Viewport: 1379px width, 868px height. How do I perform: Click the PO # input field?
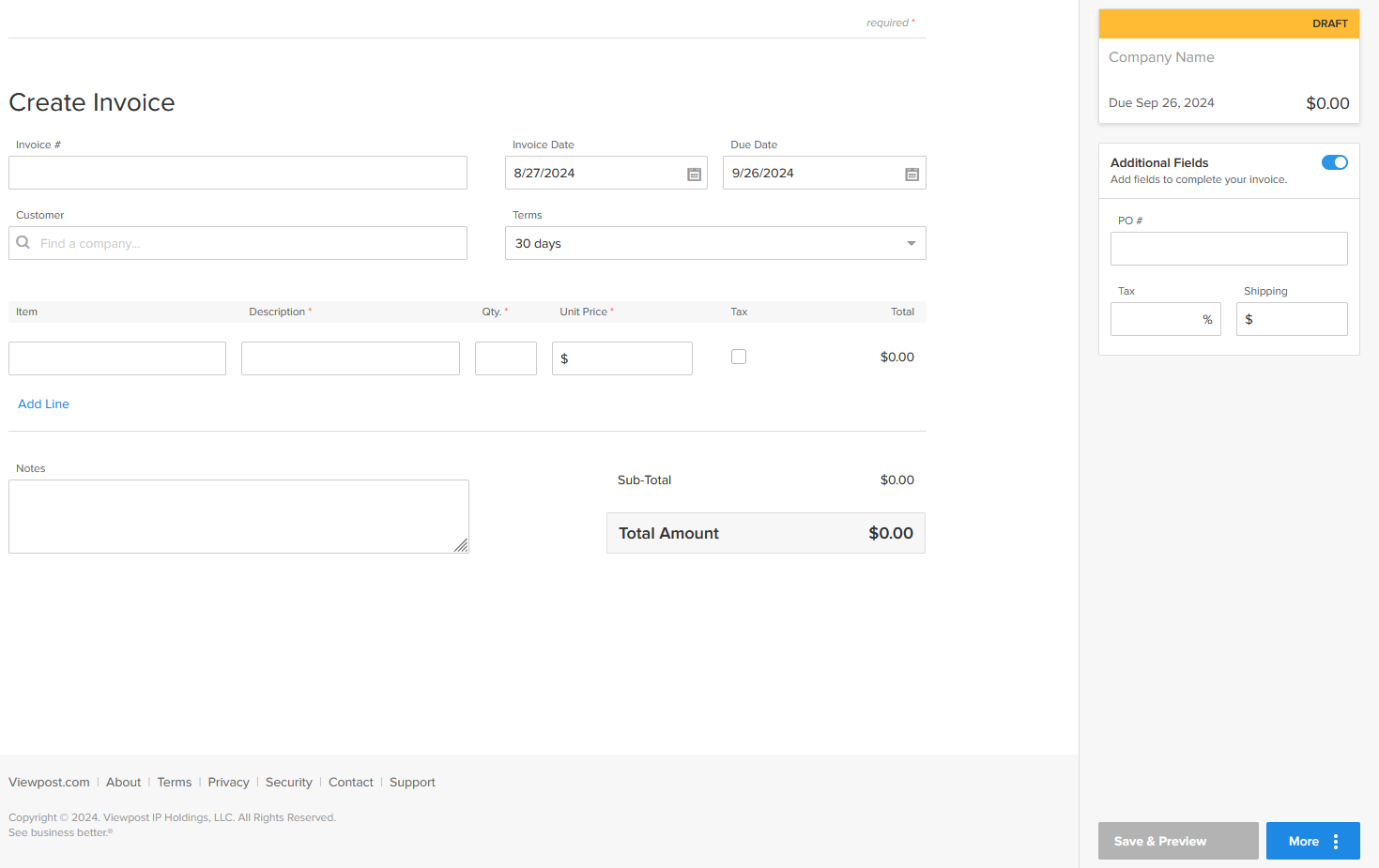coord(1229,249)
